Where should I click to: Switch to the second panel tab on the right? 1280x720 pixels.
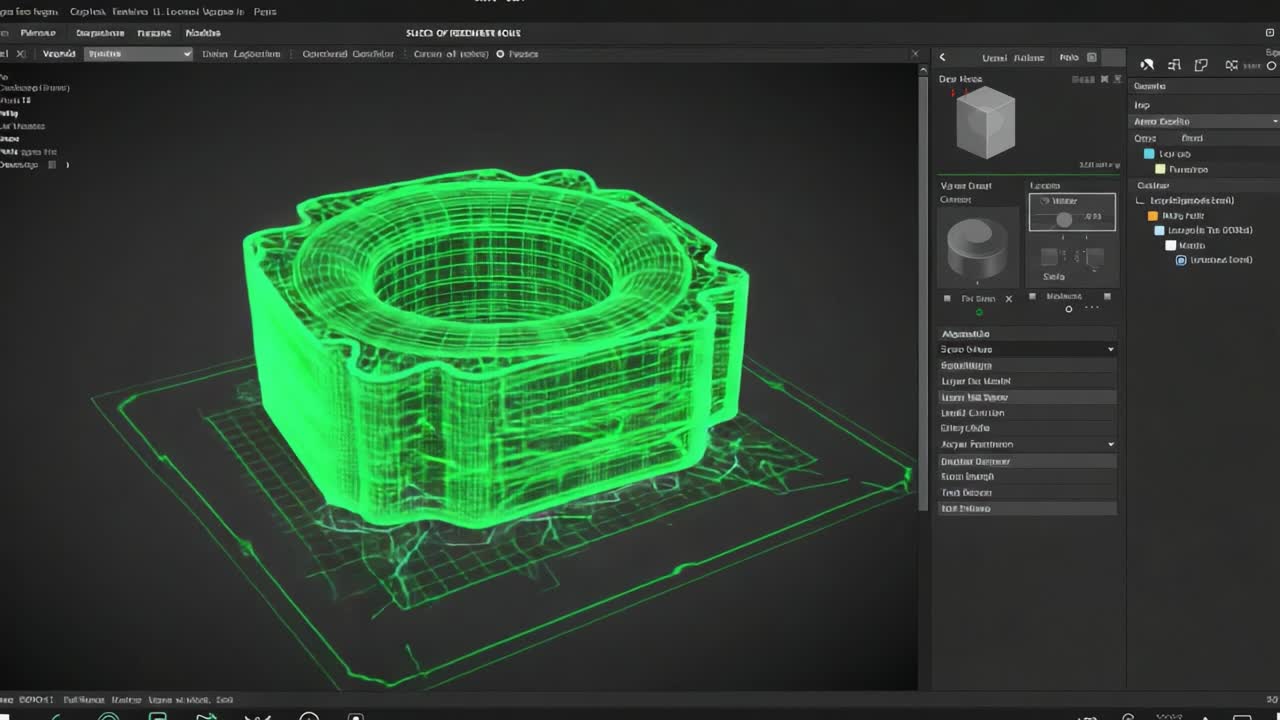point(1063,297)
